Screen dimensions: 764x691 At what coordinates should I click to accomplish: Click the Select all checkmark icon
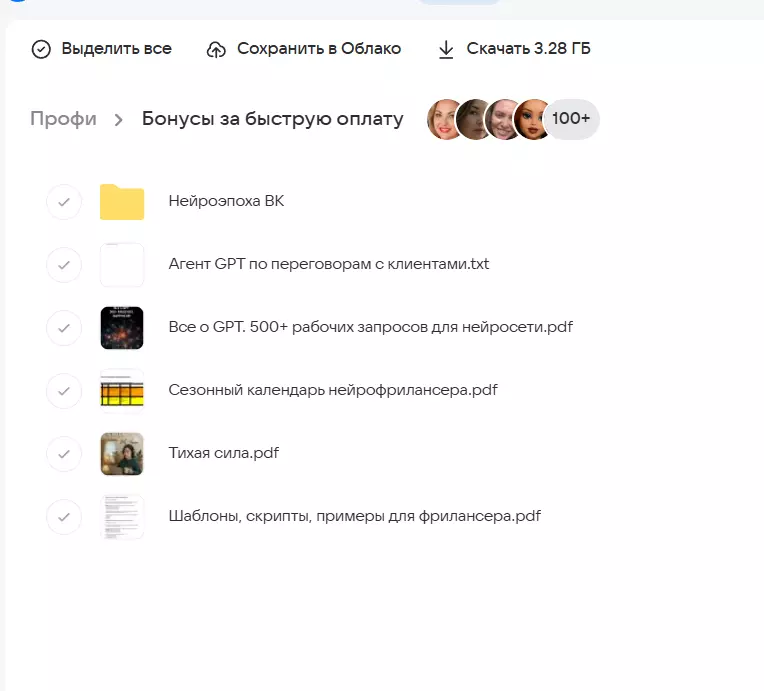tap(41, 49)
